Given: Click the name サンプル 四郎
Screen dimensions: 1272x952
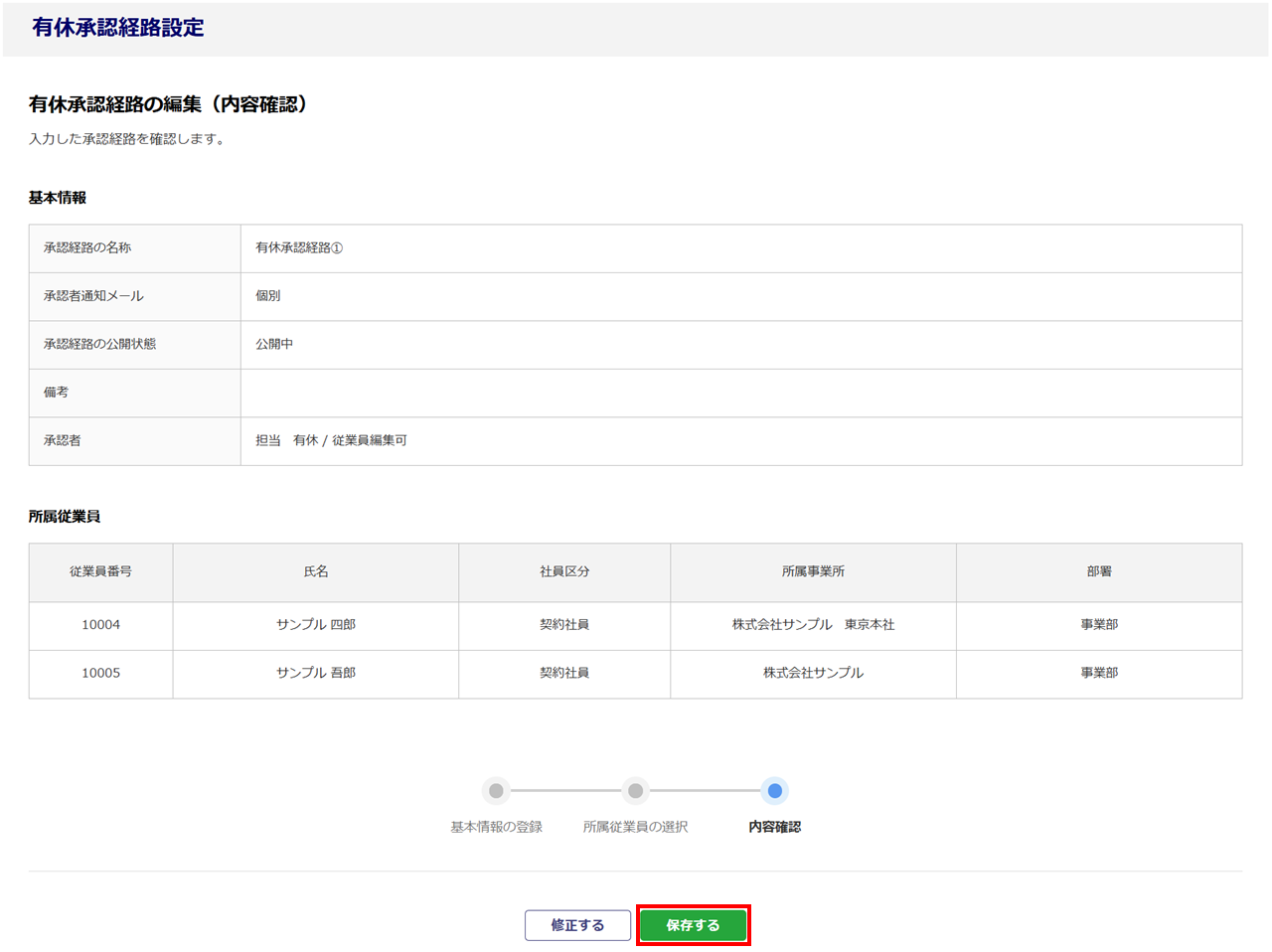Looking at the screenshot, I should tap(315, 625).
